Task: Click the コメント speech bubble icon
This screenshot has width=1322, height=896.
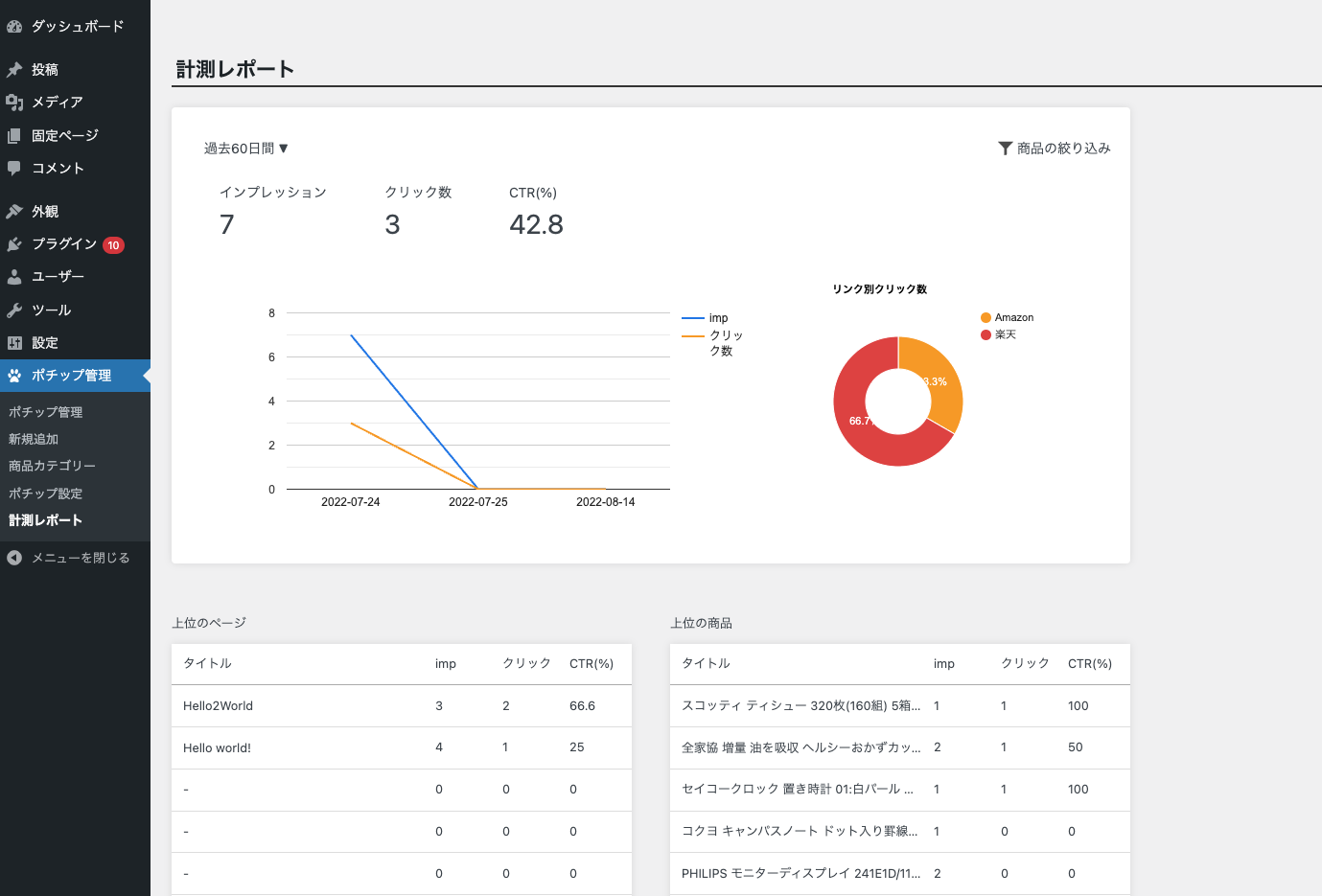Action: point(14,168)
